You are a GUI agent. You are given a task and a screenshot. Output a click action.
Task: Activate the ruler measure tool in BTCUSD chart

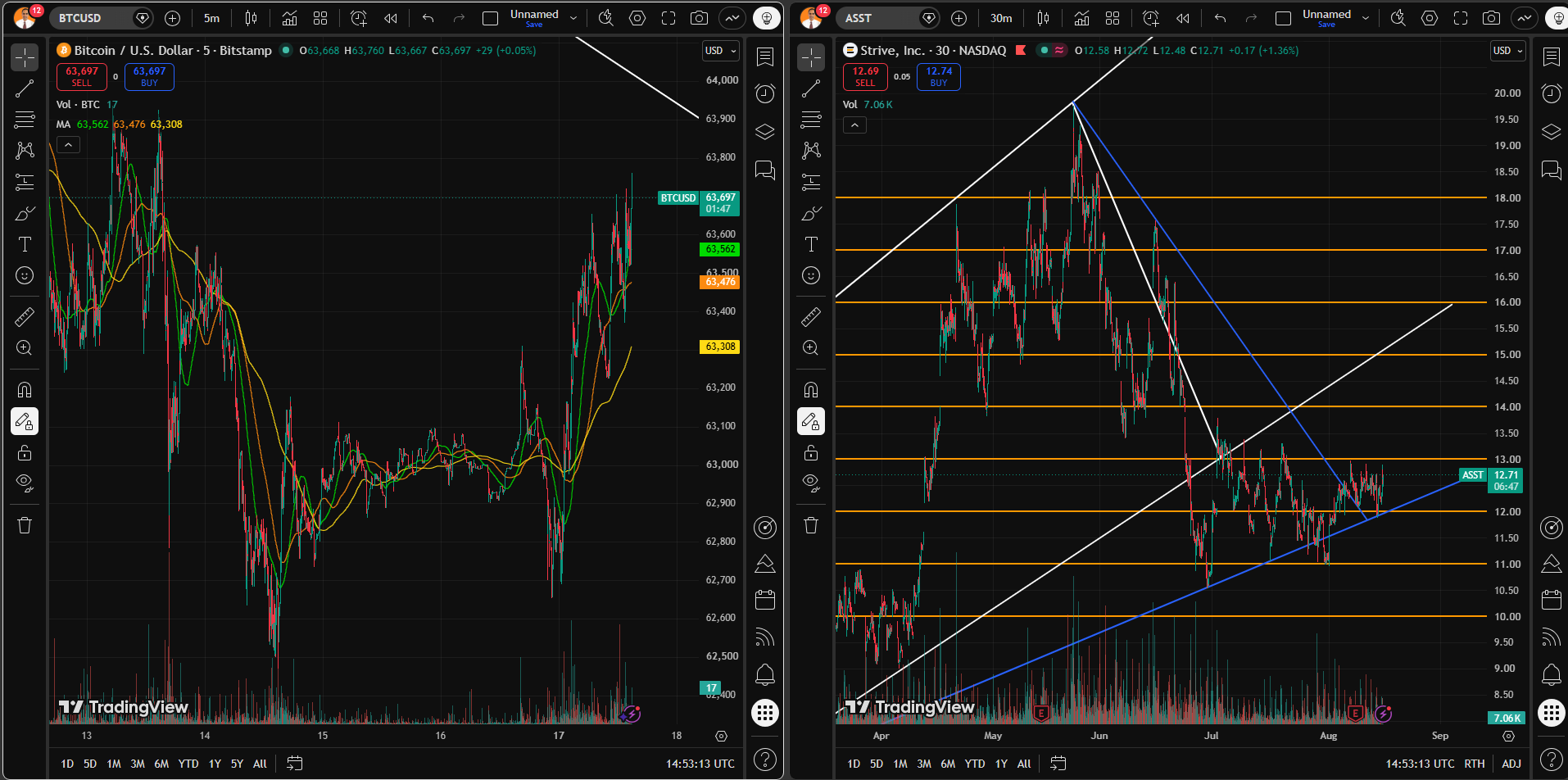tap(25, 316)
